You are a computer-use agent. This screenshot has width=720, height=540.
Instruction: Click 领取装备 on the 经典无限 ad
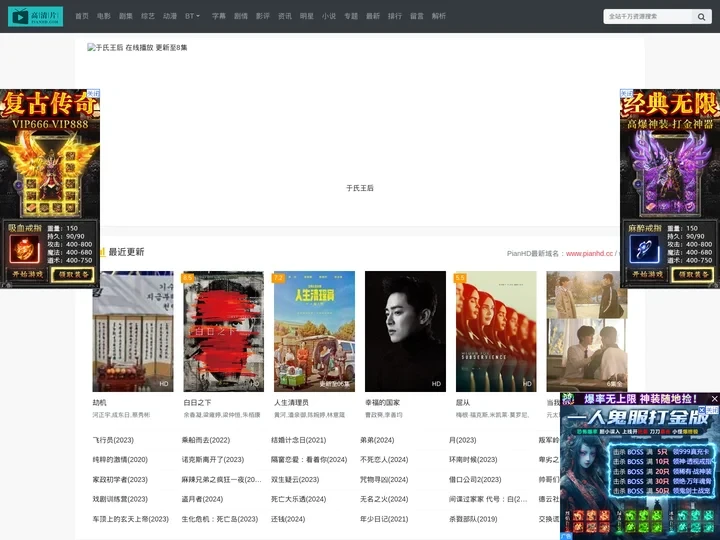pyautogui.click(x=692, y=274)
